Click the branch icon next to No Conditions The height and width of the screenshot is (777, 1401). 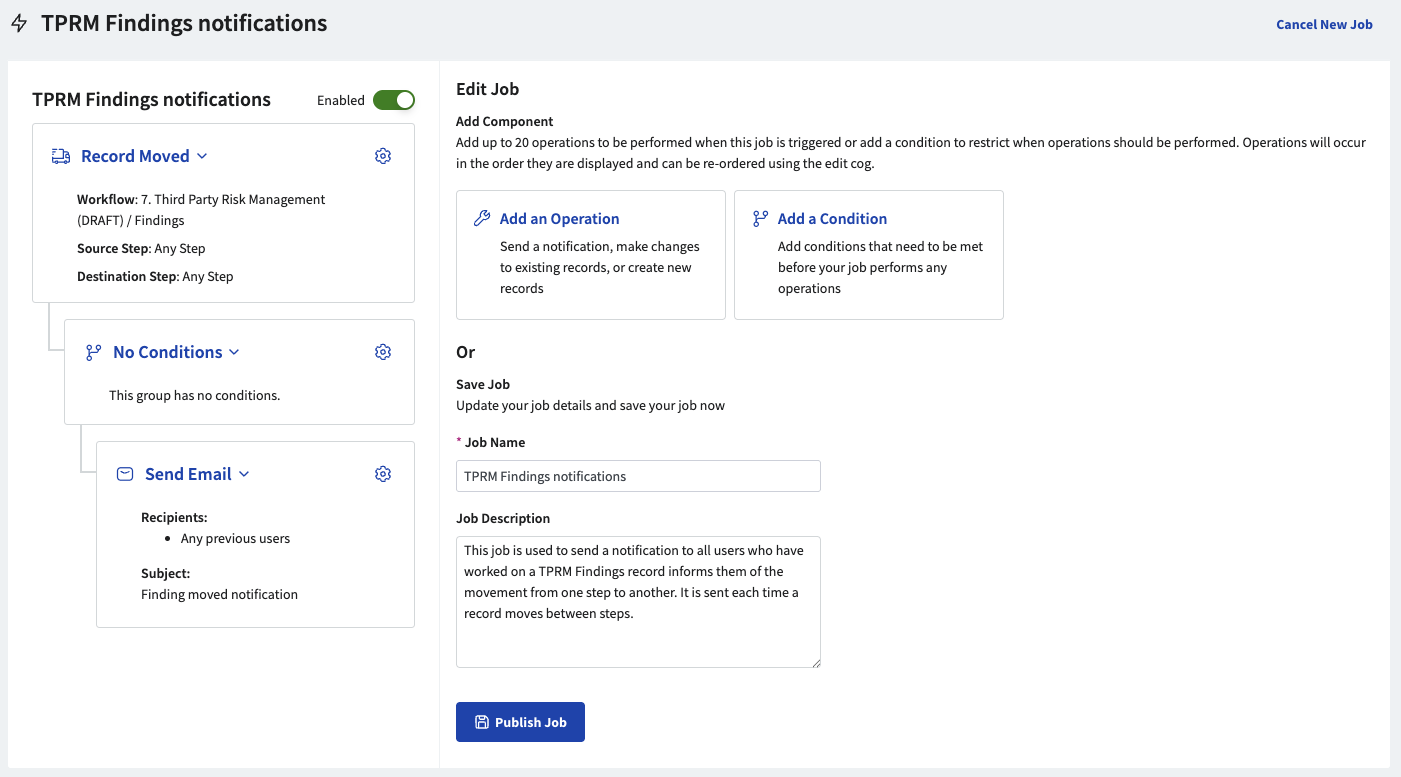(93, 352)
